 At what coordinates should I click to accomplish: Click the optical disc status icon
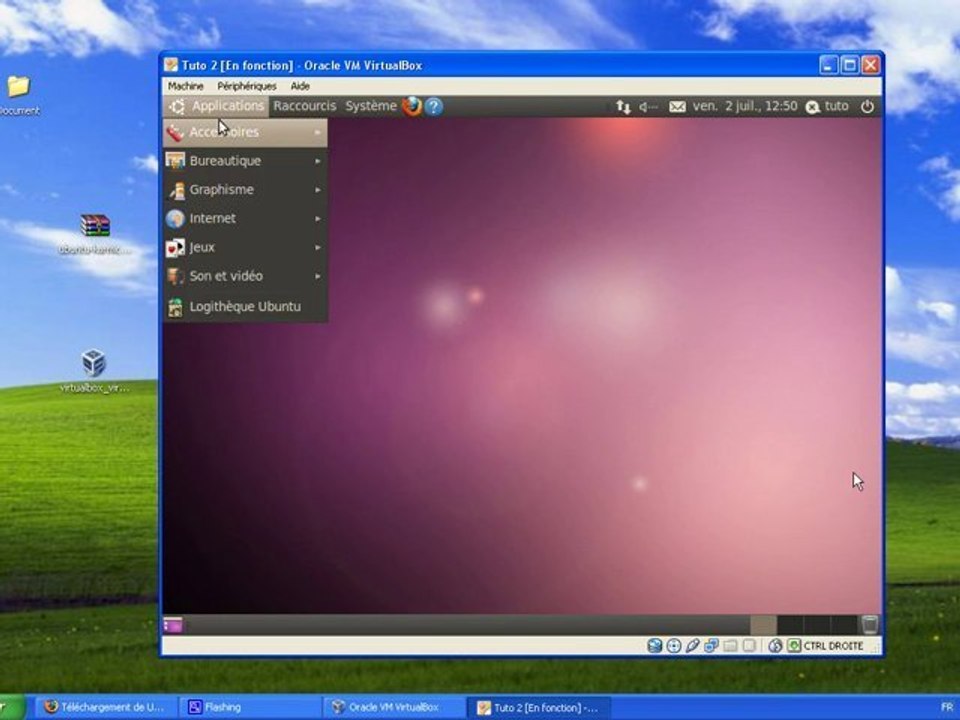(x=673, y=645)
